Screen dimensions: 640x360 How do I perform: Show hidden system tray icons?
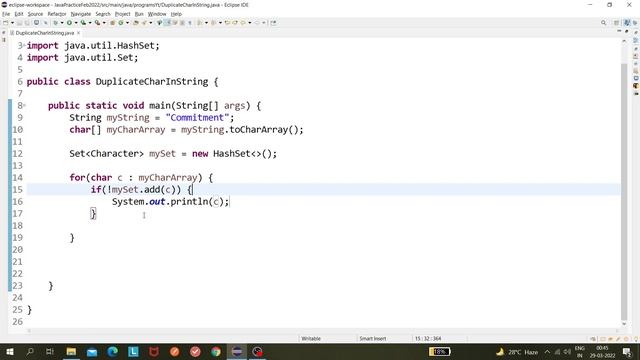pos(547,351)
